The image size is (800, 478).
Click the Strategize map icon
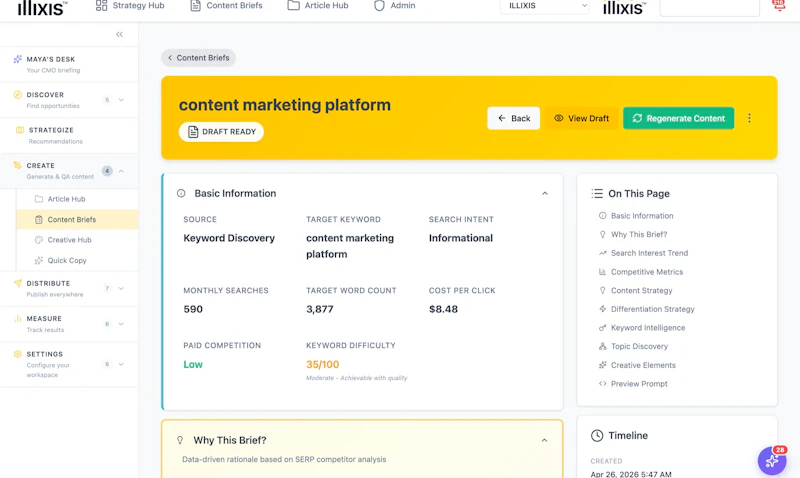(x=20, y=130)
